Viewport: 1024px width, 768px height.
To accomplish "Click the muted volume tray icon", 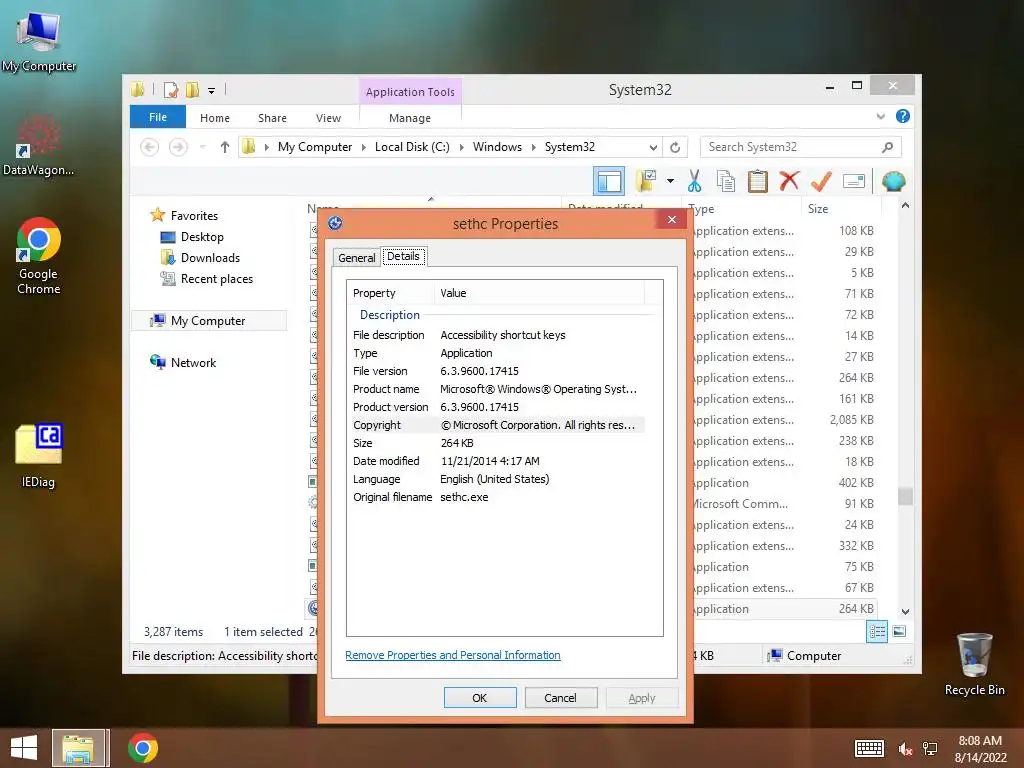I will 904,749.
